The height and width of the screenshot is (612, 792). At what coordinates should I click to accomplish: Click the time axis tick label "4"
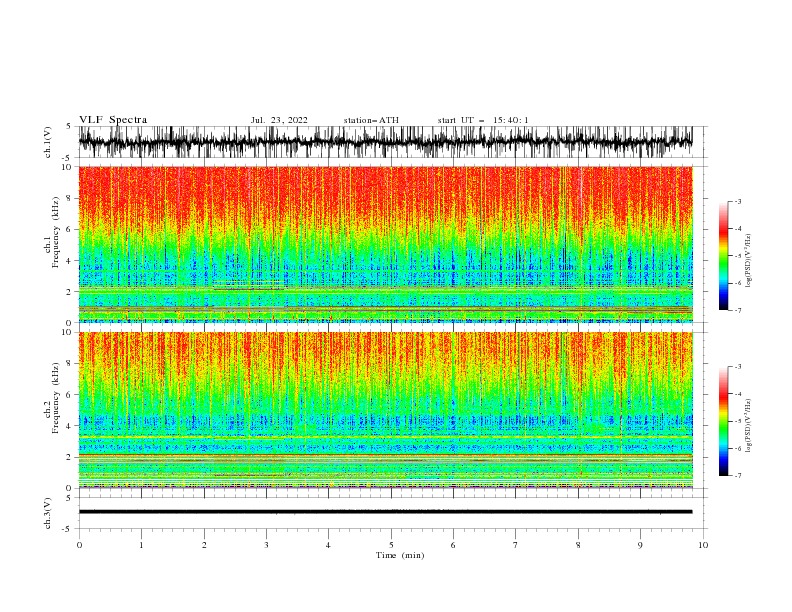(x=329, y=545)
